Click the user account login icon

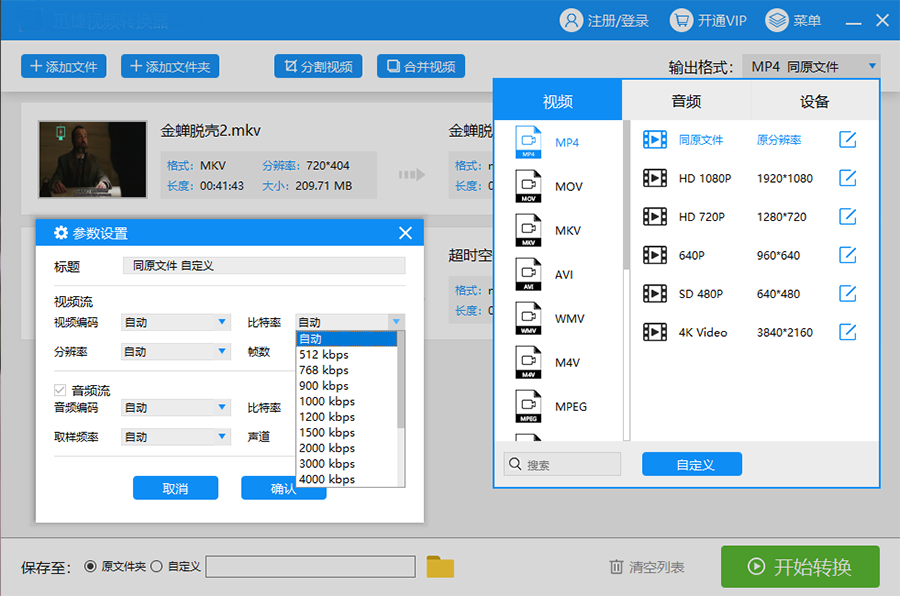click(571, 21)
